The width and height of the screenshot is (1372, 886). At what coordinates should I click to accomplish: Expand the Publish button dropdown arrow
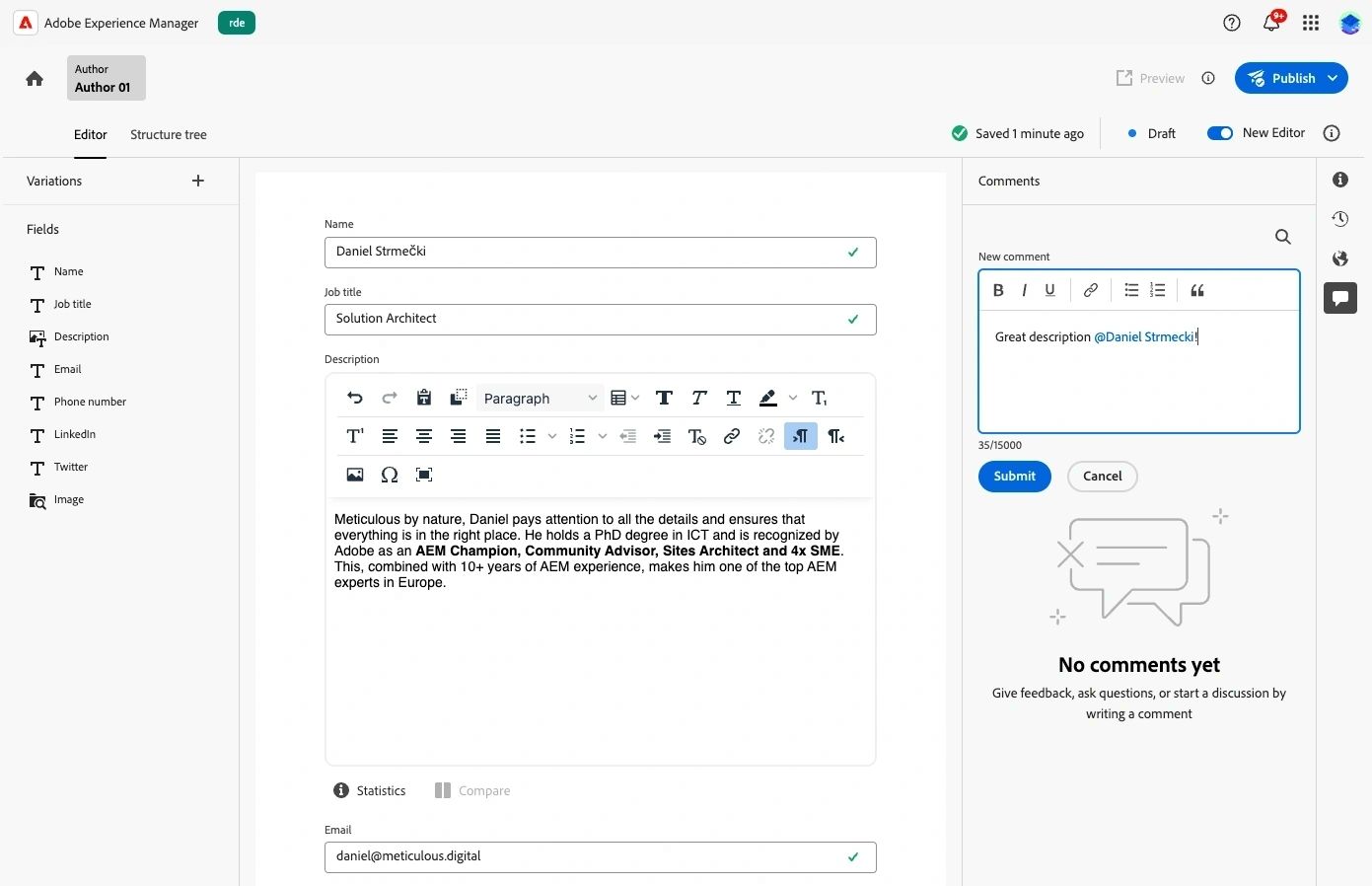coord(1333,78)
